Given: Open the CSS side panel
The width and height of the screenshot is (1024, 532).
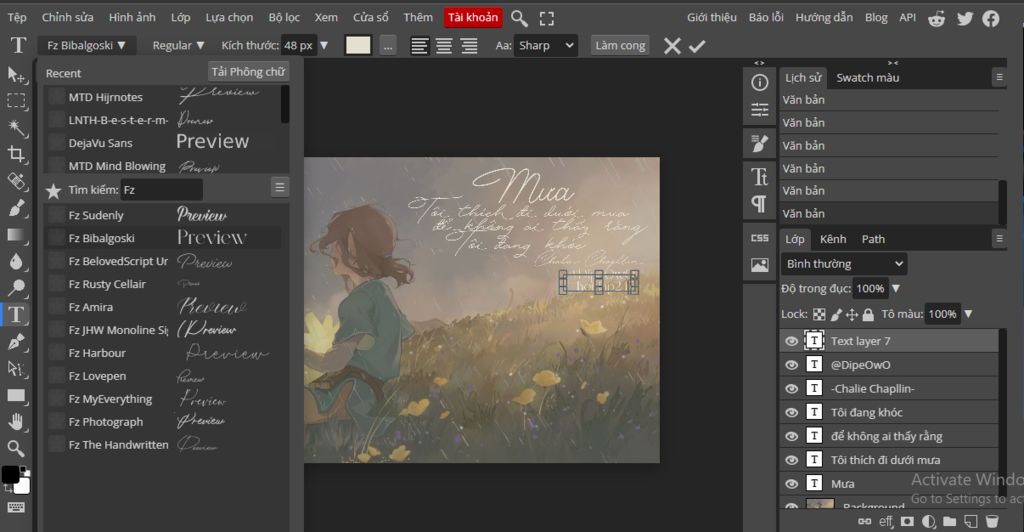Looking at the screenshot, I should [x=760, y=238].
